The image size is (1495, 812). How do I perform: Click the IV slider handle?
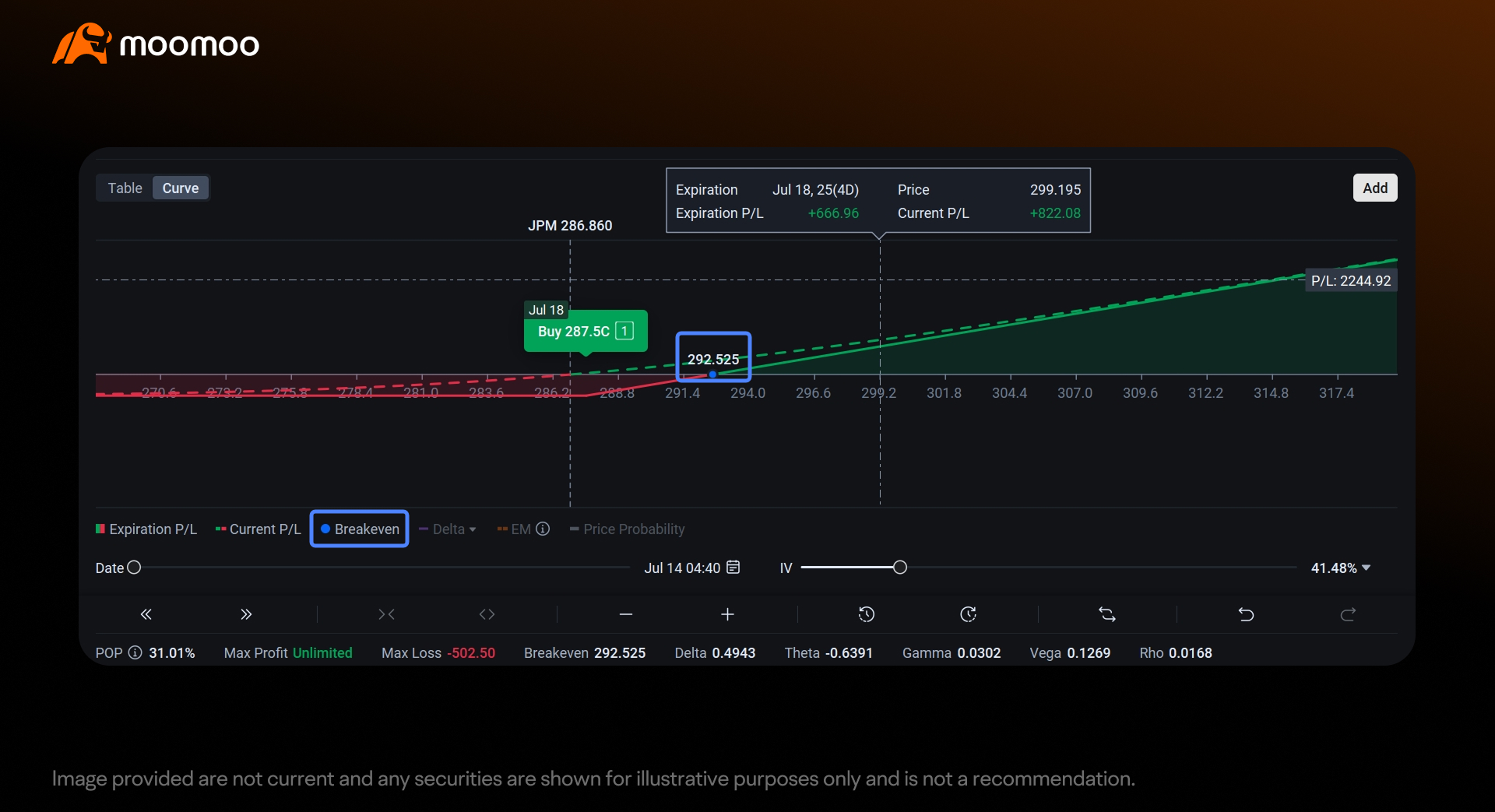(x=899, y=568)
